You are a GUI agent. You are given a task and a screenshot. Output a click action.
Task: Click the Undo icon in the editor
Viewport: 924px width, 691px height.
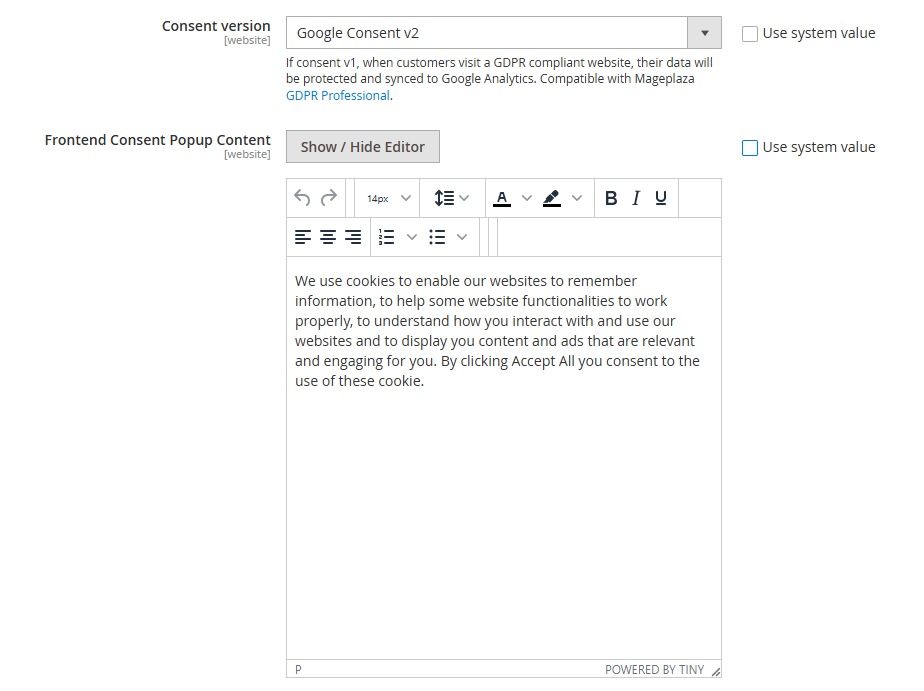pyautogui.click(x=302, y=197)
